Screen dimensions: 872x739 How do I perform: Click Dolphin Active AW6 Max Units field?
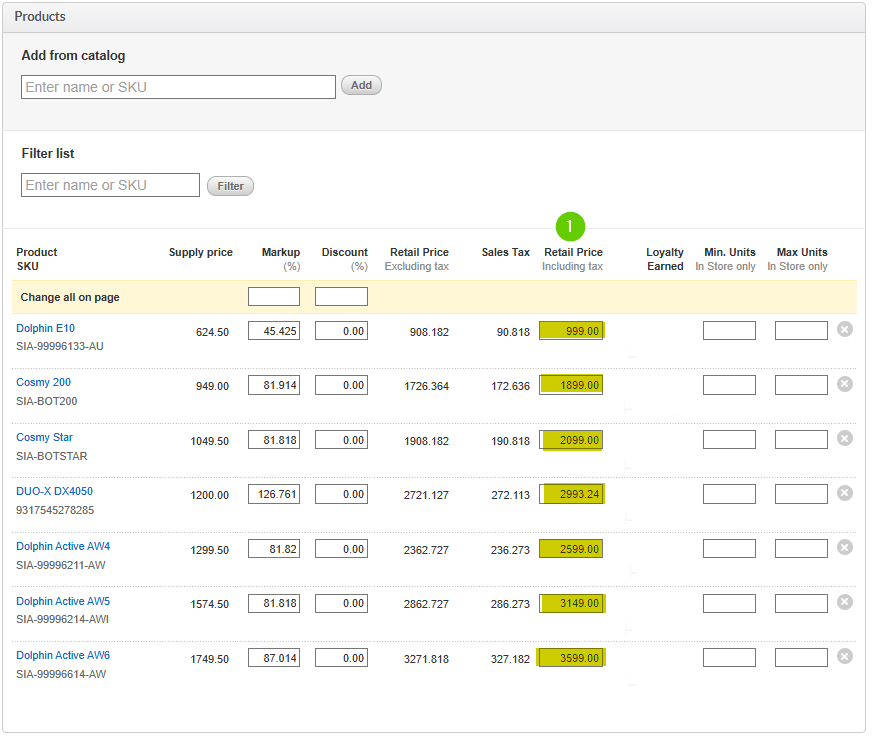801,658
